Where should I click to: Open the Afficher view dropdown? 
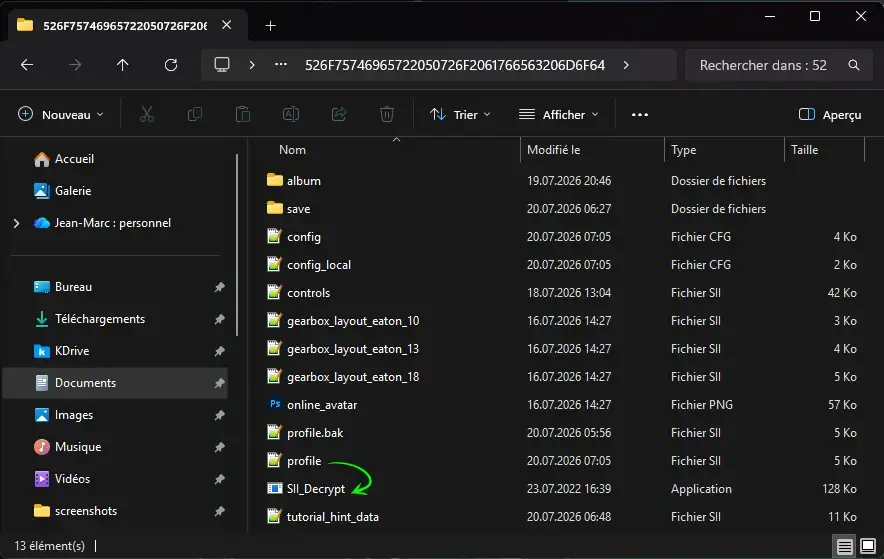pos(559,114)
